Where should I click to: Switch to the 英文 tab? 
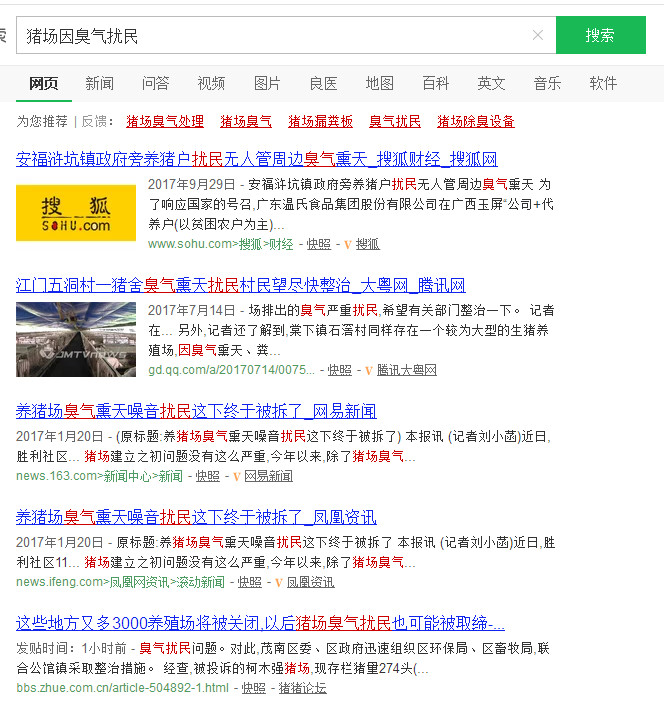point(491,83)
